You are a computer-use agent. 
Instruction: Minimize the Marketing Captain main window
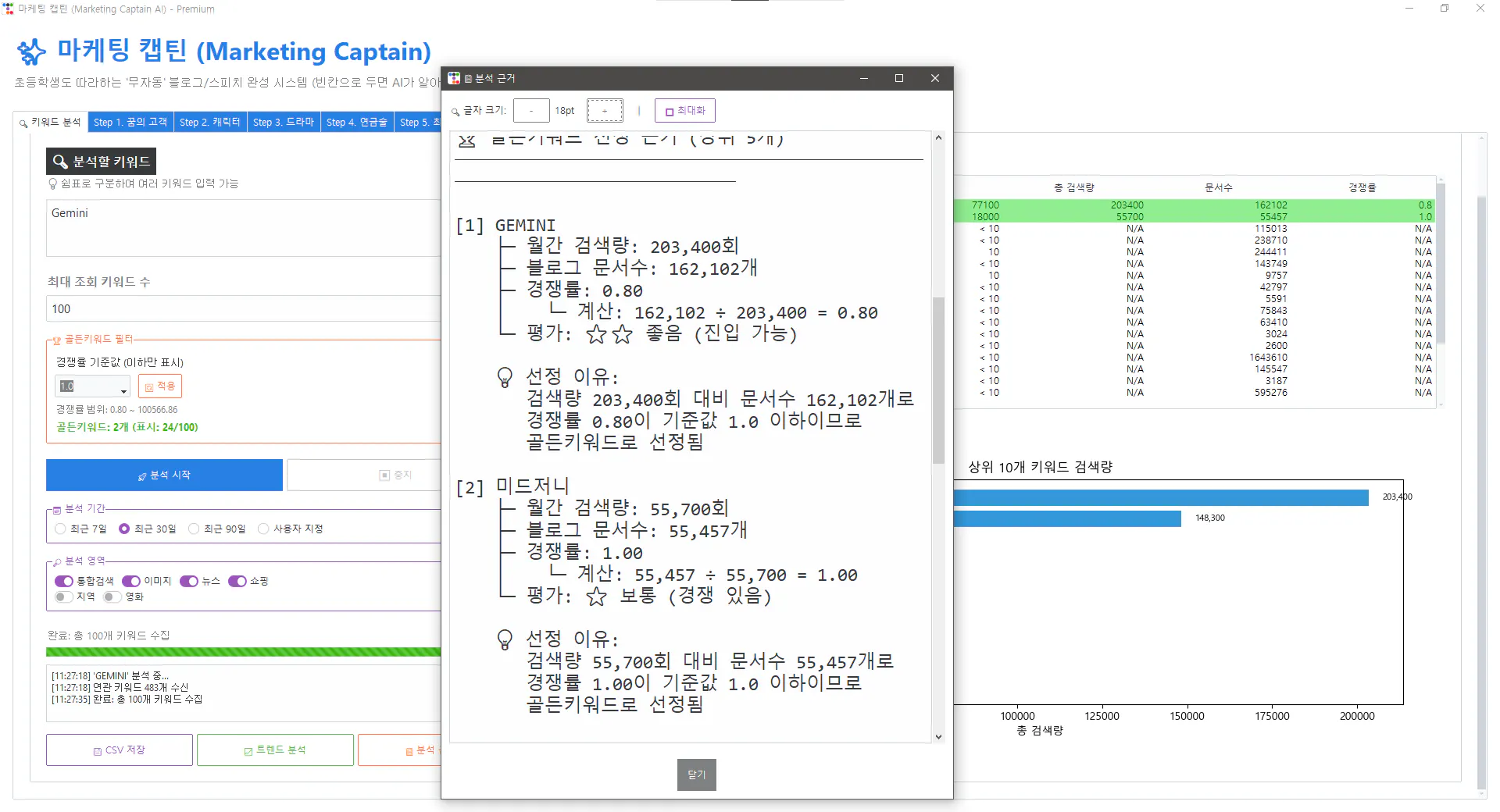1409,9
